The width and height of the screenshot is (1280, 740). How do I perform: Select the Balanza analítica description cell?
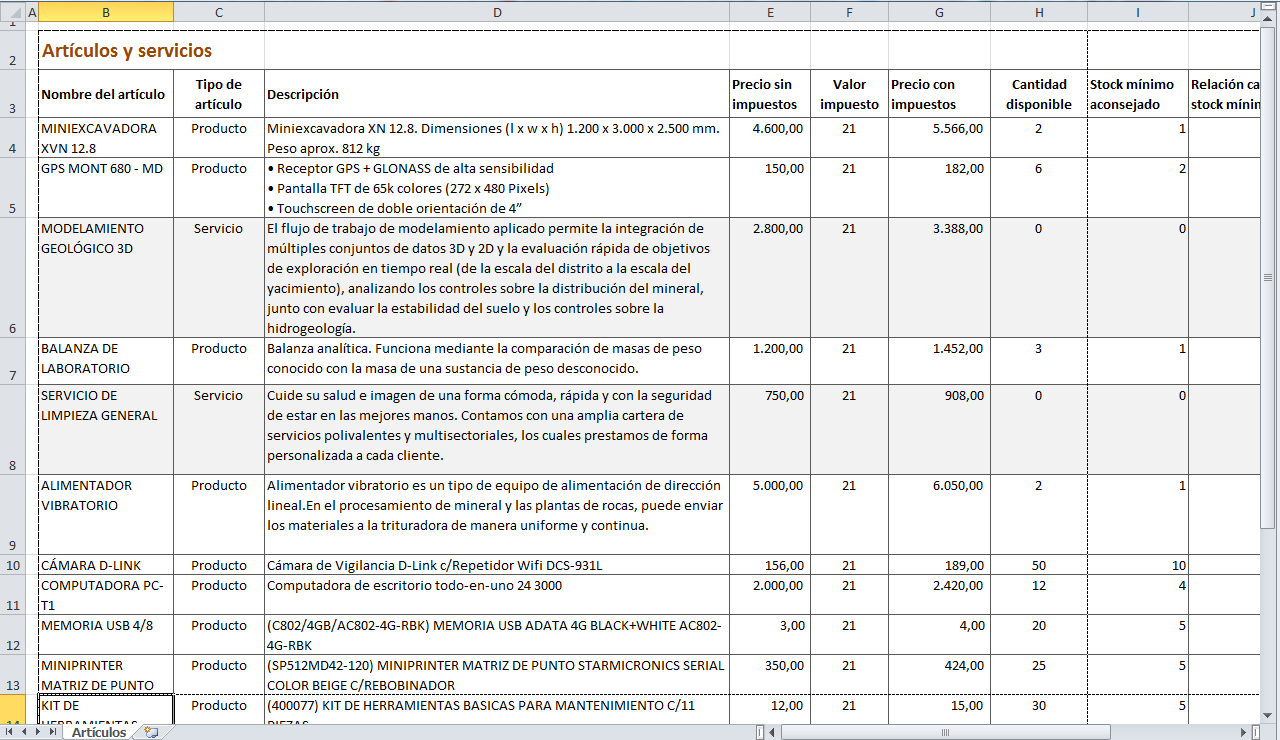(x=497, y=361)
